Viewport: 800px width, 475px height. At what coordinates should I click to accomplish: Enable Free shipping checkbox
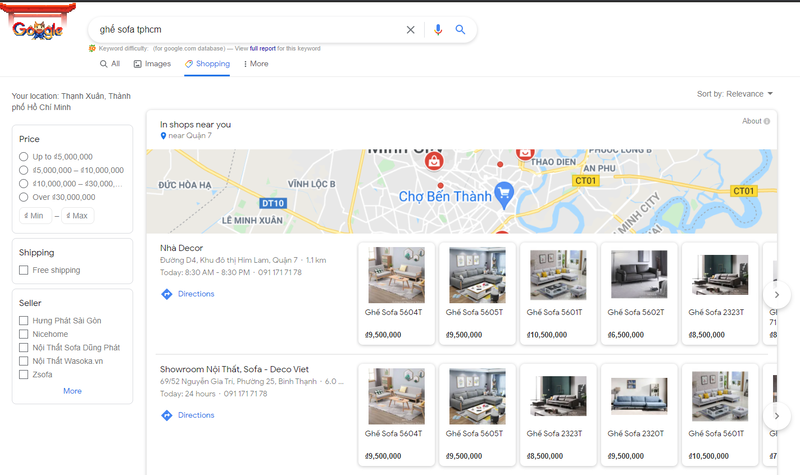pos(23,270)
